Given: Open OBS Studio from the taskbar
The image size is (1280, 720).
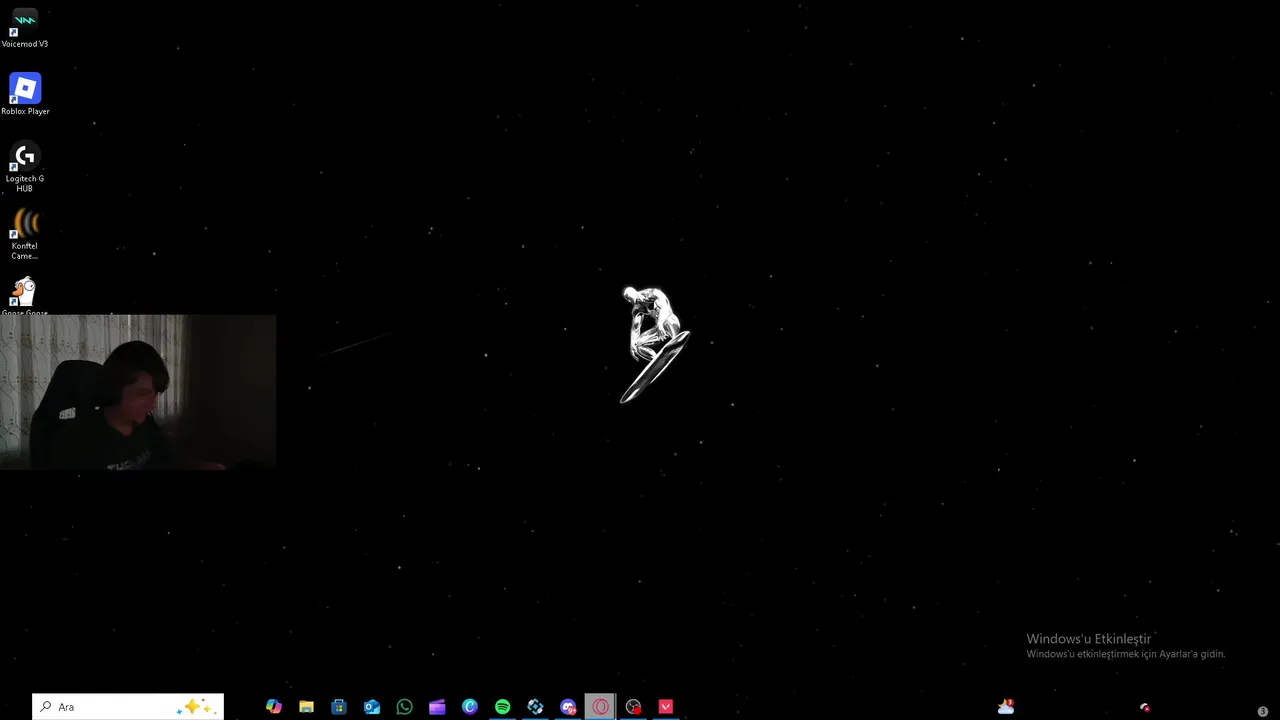Looking at the screenshot, I should click(x=633, y=707).
